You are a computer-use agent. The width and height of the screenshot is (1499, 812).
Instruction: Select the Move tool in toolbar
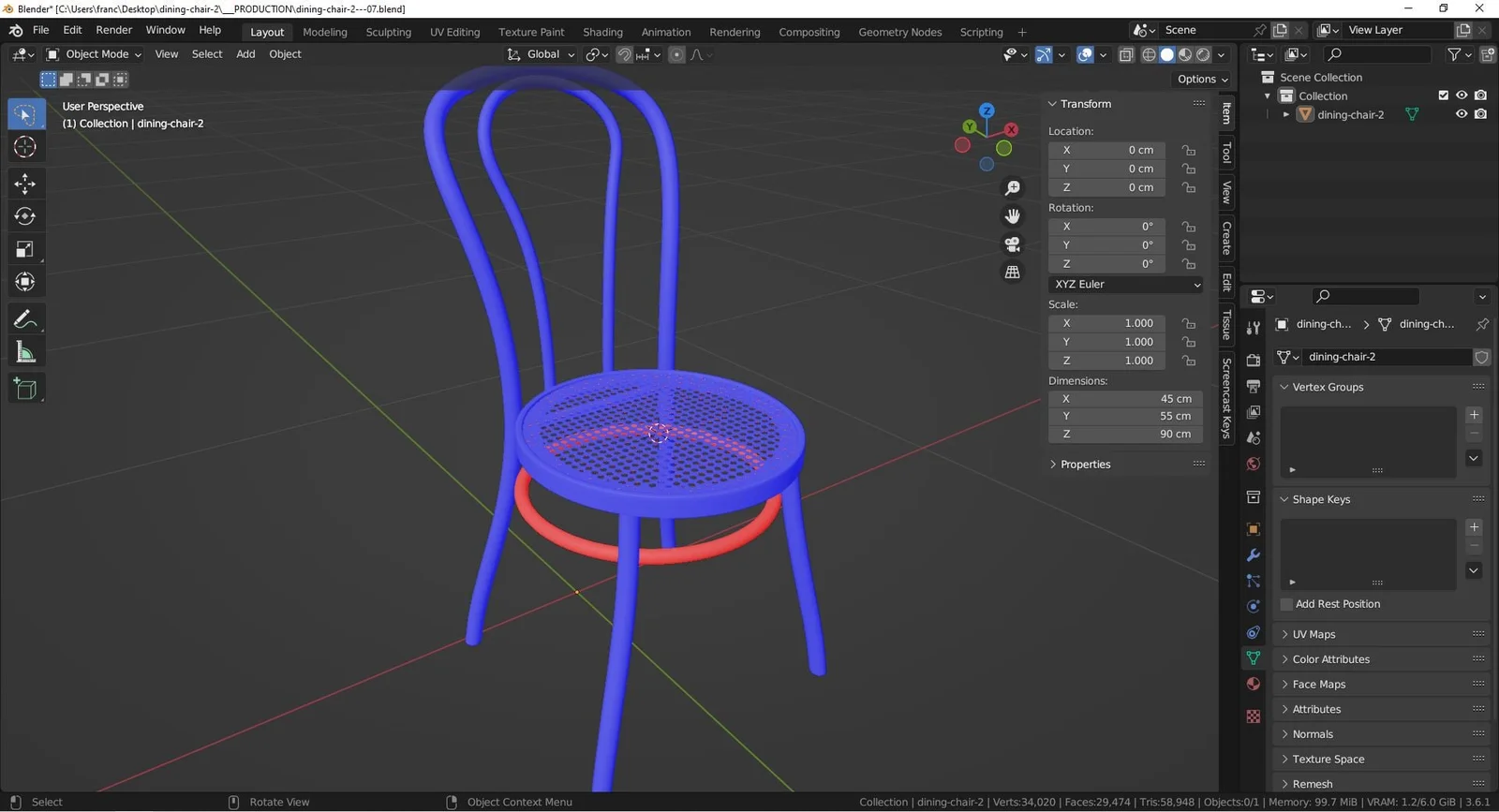tap(25, 183)
